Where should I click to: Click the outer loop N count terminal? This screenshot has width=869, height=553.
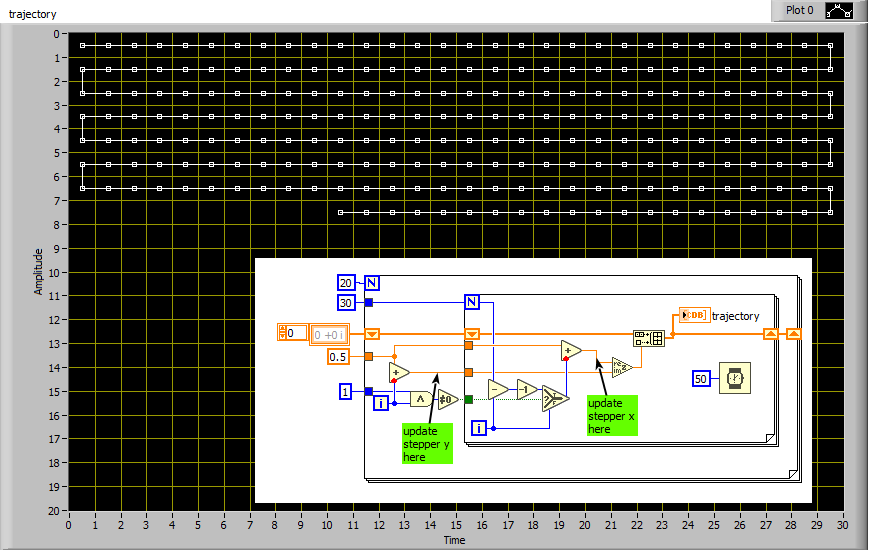click(371, 283)
